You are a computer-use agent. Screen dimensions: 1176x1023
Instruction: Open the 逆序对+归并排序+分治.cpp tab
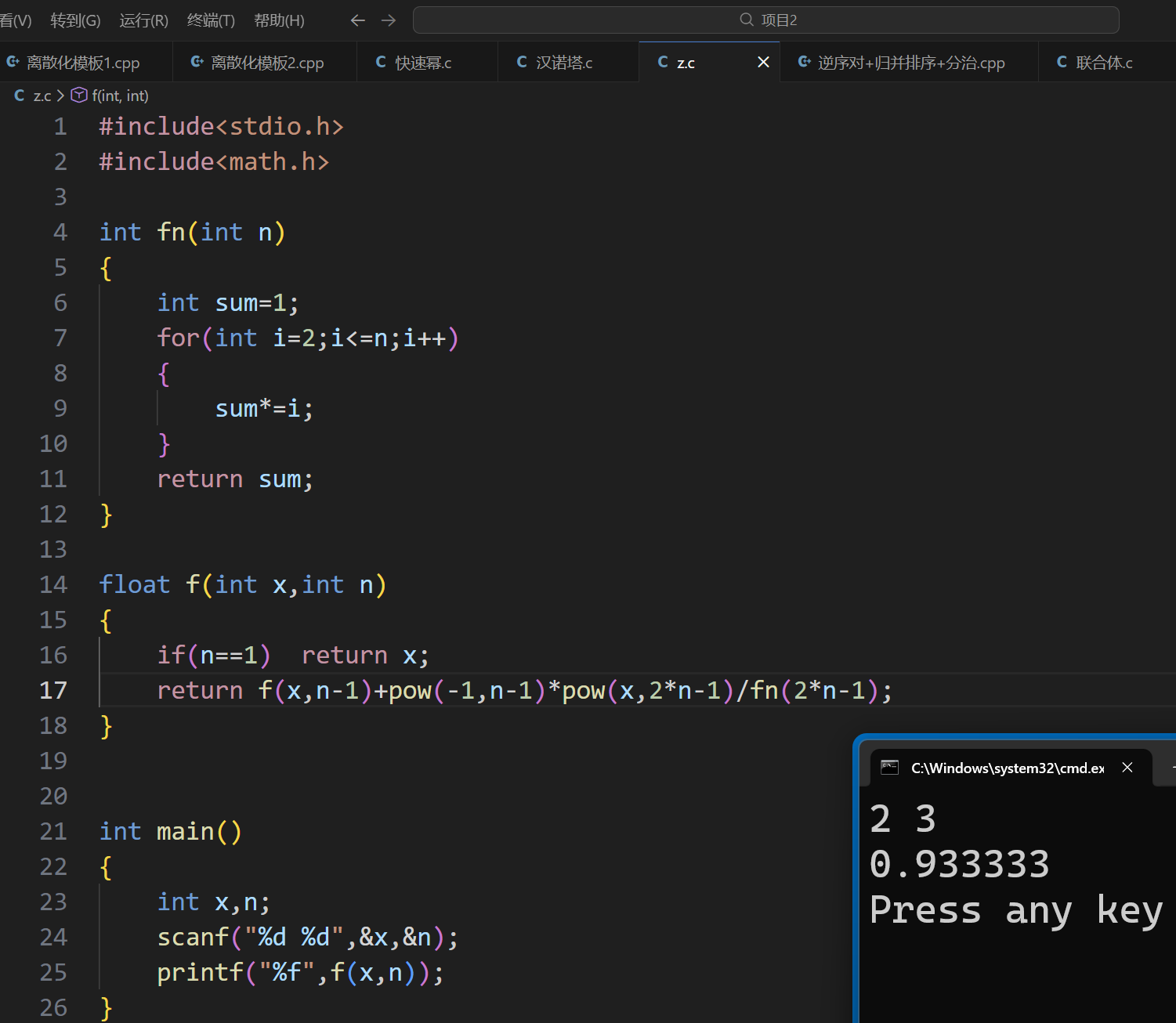coord(909,63)
